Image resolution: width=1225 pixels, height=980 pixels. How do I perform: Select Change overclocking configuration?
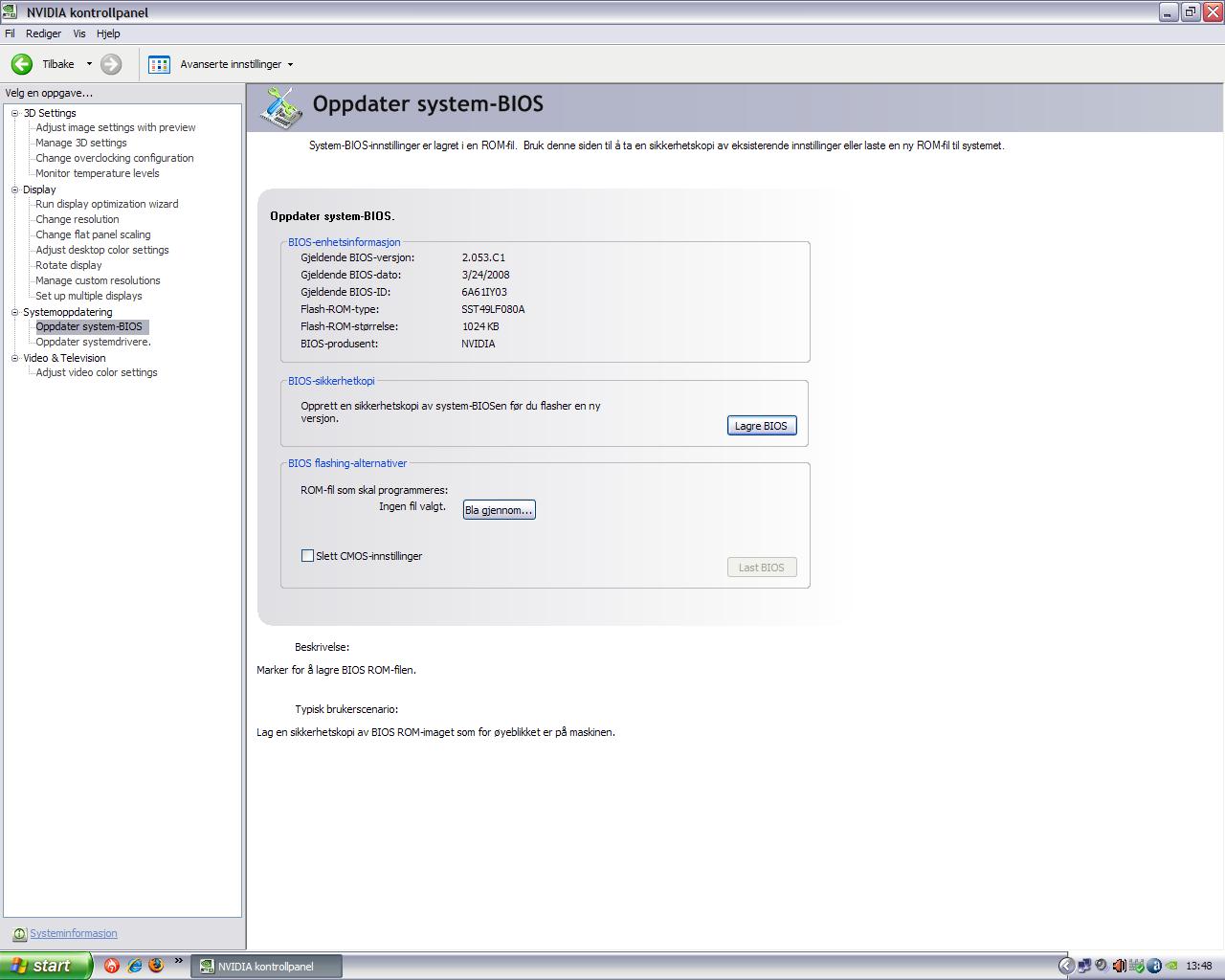pos(115,158)
